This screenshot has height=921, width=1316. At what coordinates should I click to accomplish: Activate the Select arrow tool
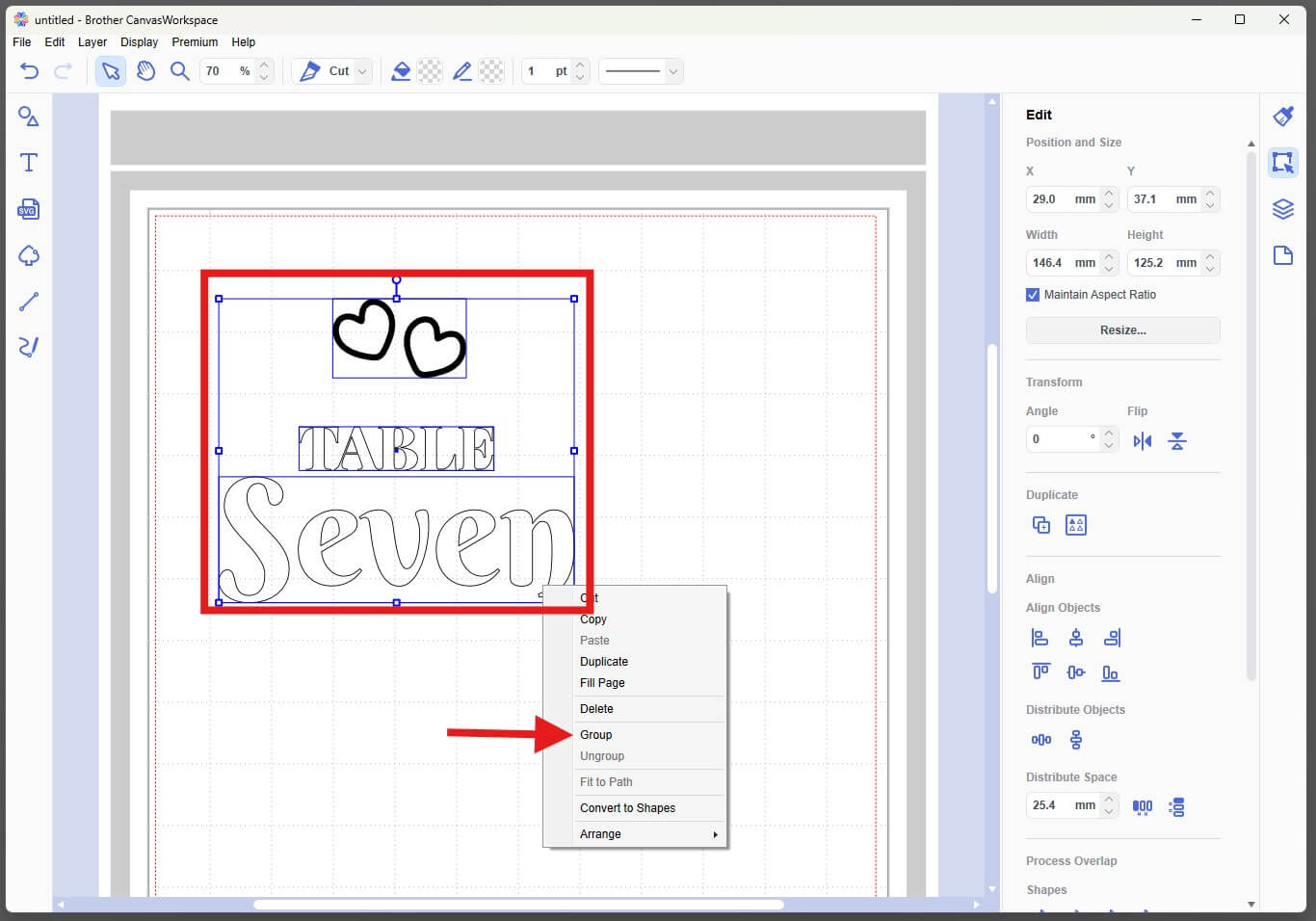click(x=111, y=70)
